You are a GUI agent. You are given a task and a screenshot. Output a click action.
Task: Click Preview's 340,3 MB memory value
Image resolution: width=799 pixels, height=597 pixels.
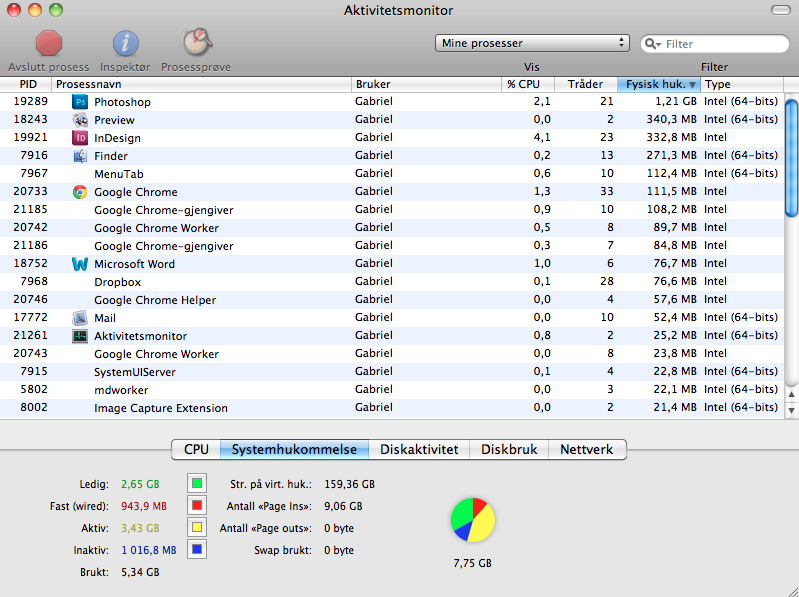click(x=672, y=119)
